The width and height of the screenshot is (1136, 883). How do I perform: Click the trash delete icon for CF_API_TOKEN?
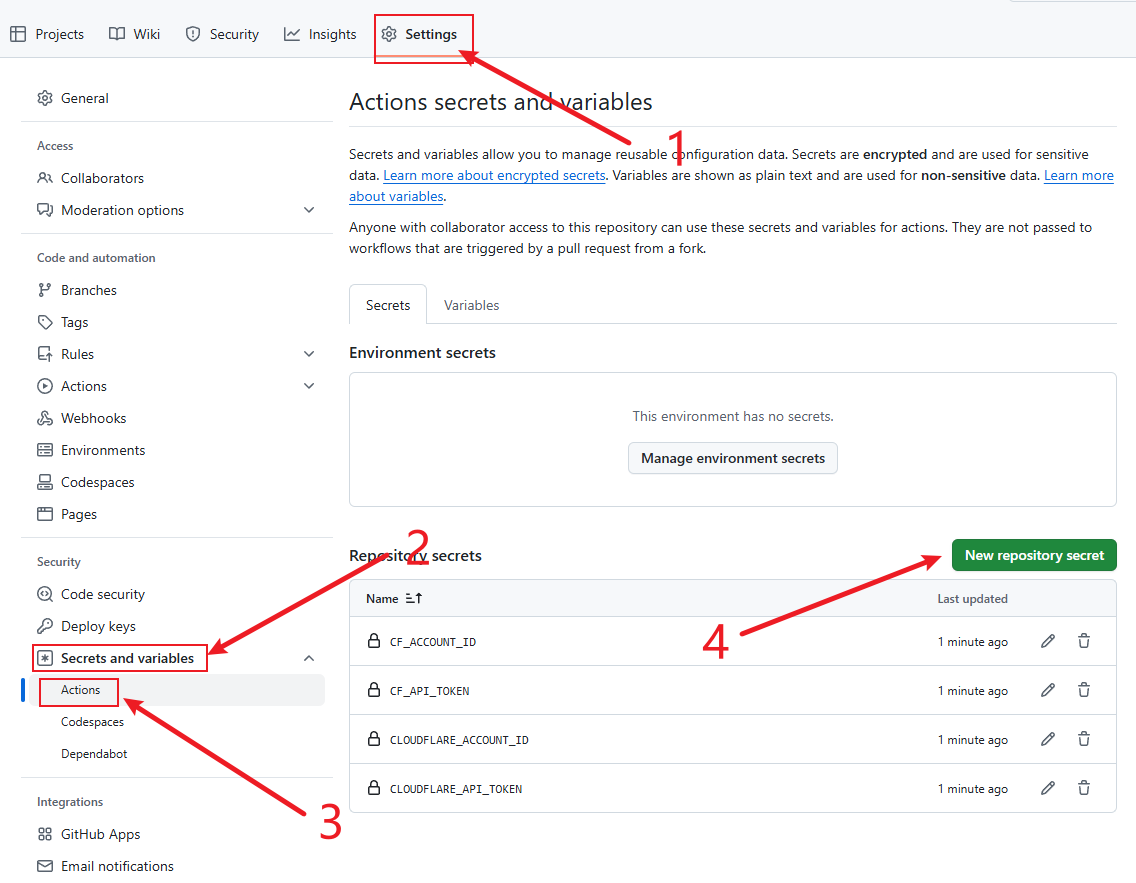1084,690
